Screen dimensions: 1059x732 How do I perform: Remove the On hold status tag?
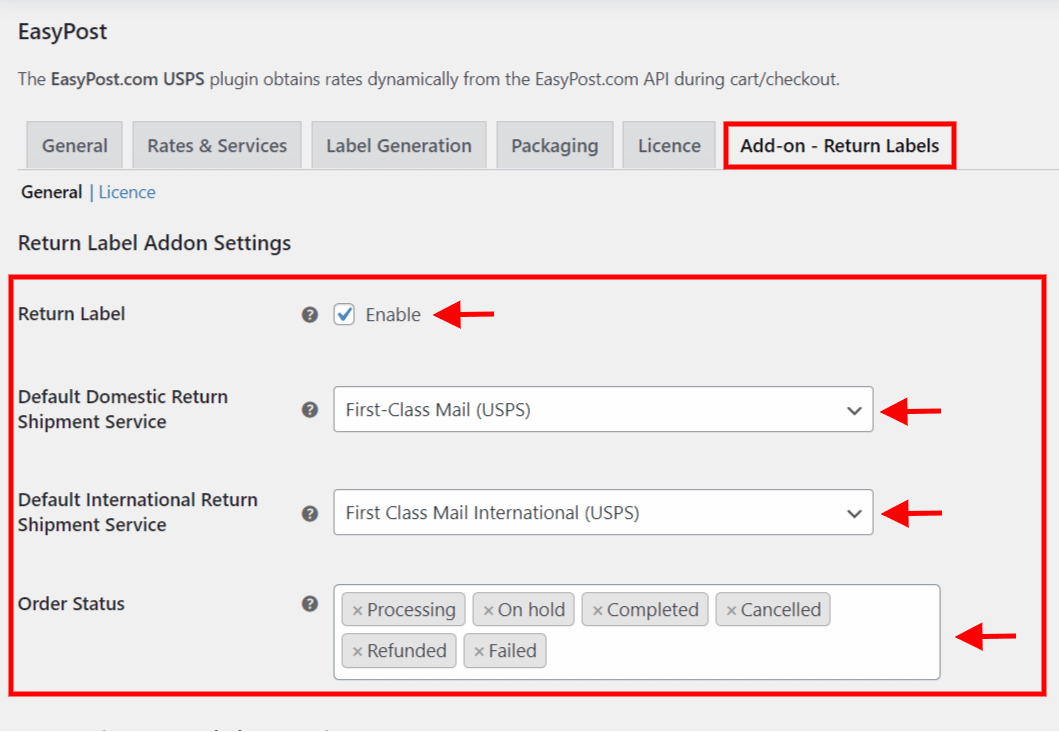[x=488, y=610]
